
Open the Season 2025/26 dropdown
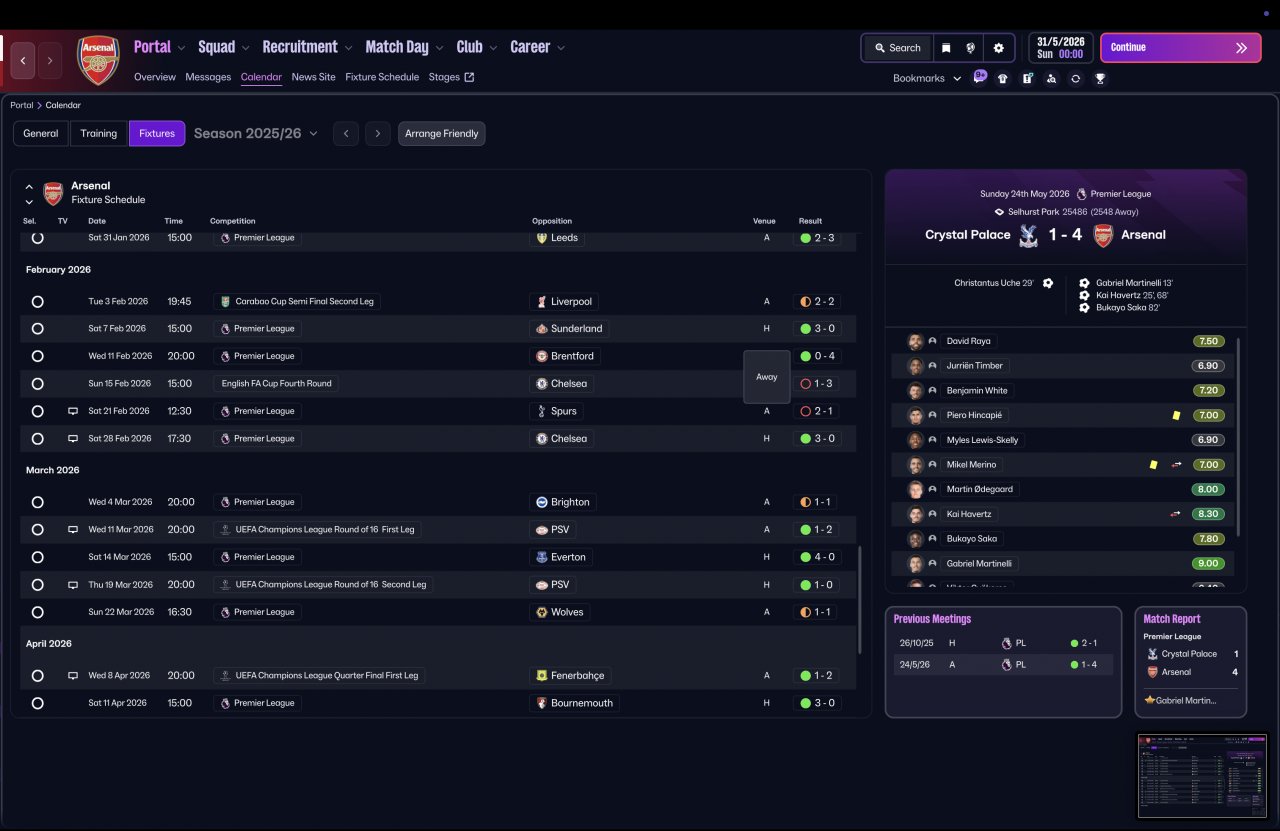(x=256, y=133)
